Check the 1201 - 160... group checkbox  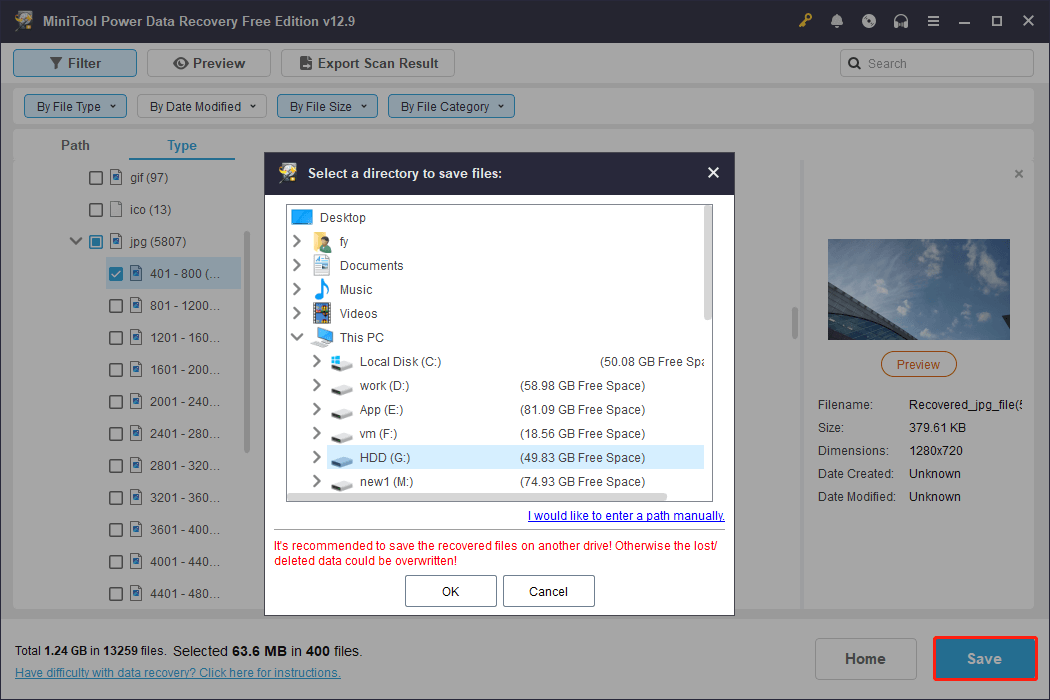(x=116, y=338)
